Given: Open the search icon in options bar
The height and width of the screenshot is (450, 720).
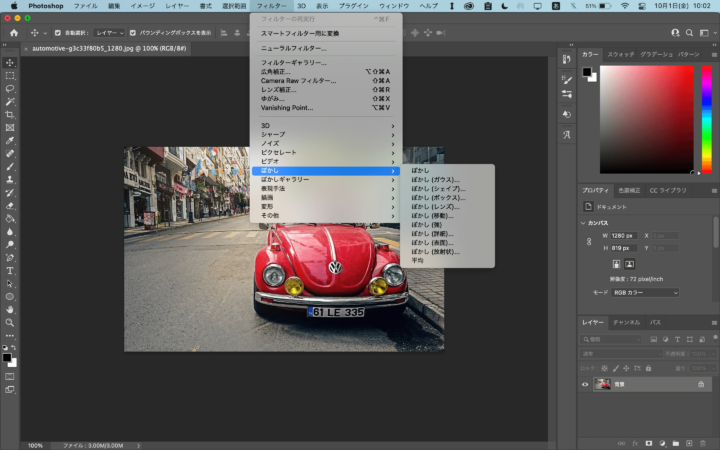Looking at the screenshot, I should click(689, 33).
